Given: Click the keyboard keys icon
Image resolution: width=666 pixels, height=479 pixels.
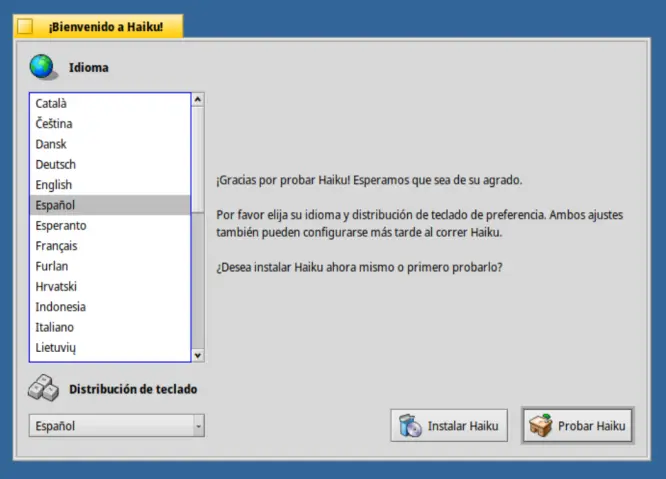Looking at the screenshot, I should pos(43,388).
